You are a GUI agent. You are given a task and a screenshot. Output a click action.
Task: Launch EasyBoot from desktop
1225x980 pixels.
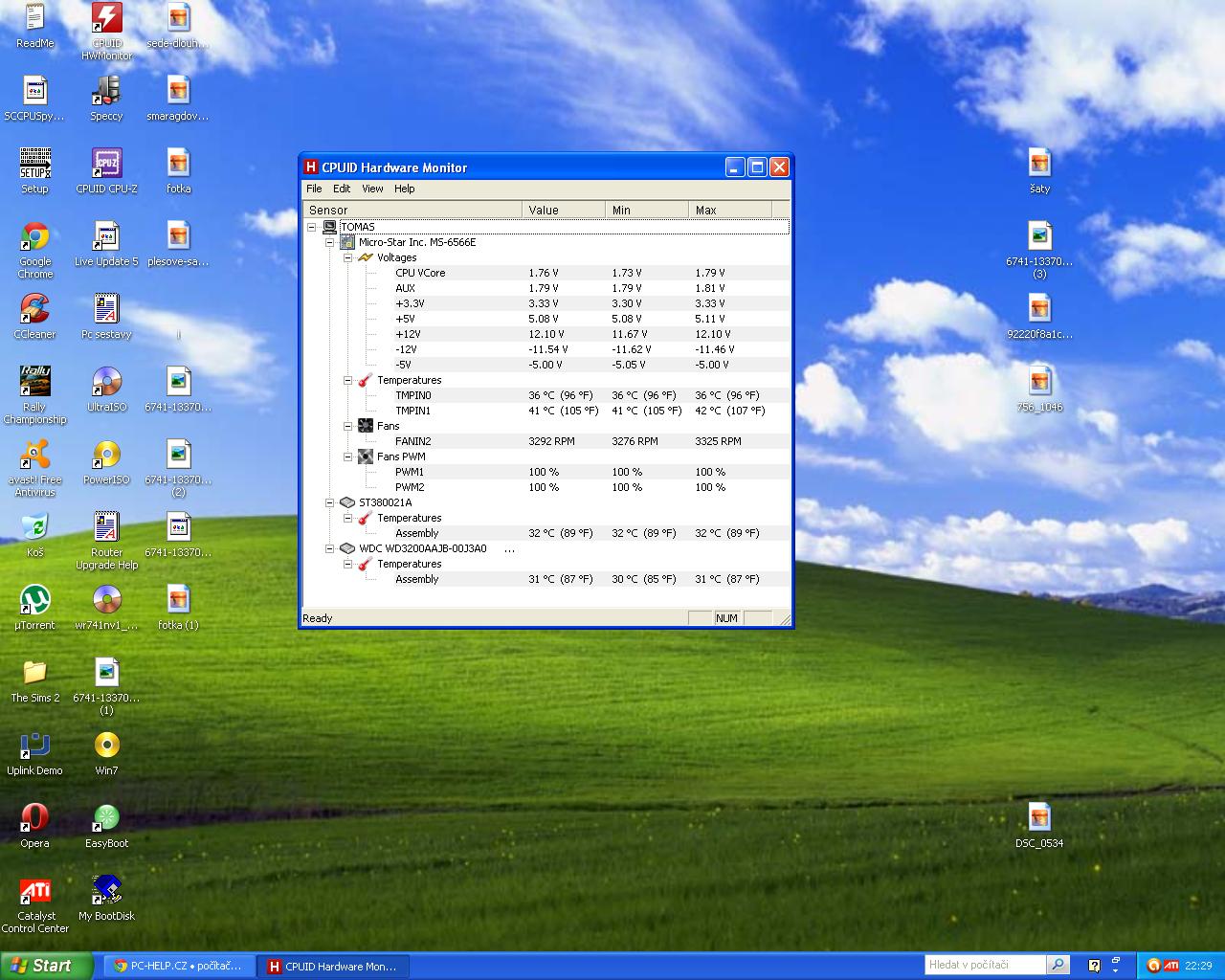tap(106, 827)
